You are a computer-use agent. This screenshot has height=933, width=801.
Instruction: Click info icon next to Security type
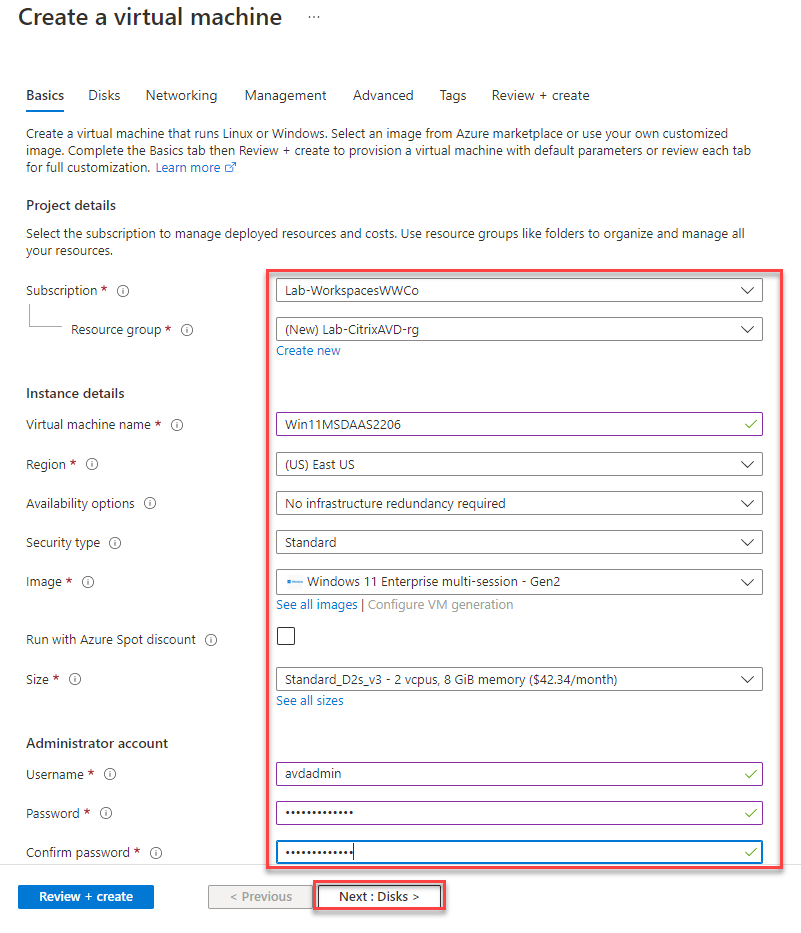coord(115,543)
